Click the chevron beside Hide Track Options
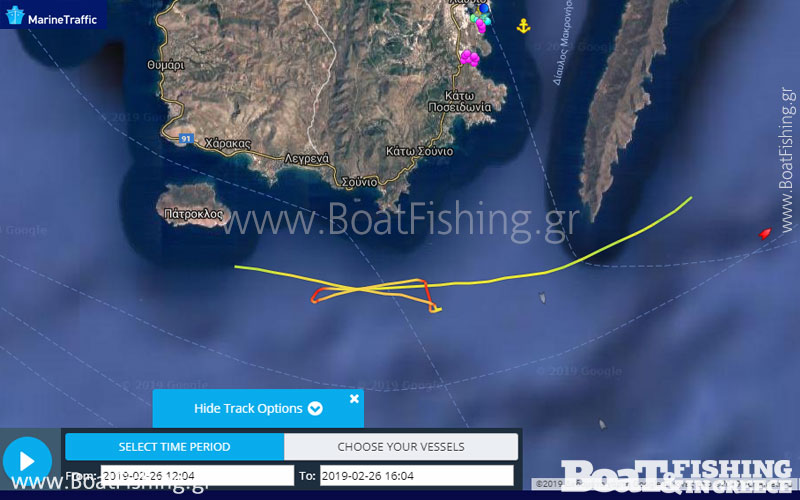The width and height of the screenshot is (800, 500). coord(315,409)
